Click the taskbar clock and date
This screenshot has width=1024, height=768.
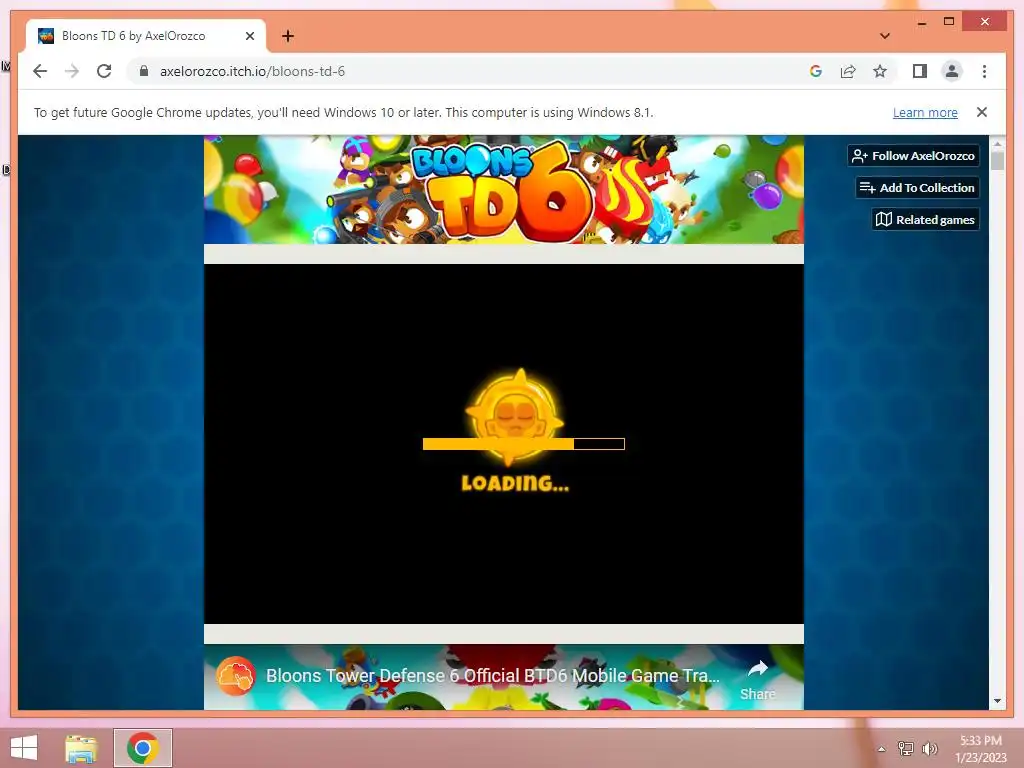(981, 749)
